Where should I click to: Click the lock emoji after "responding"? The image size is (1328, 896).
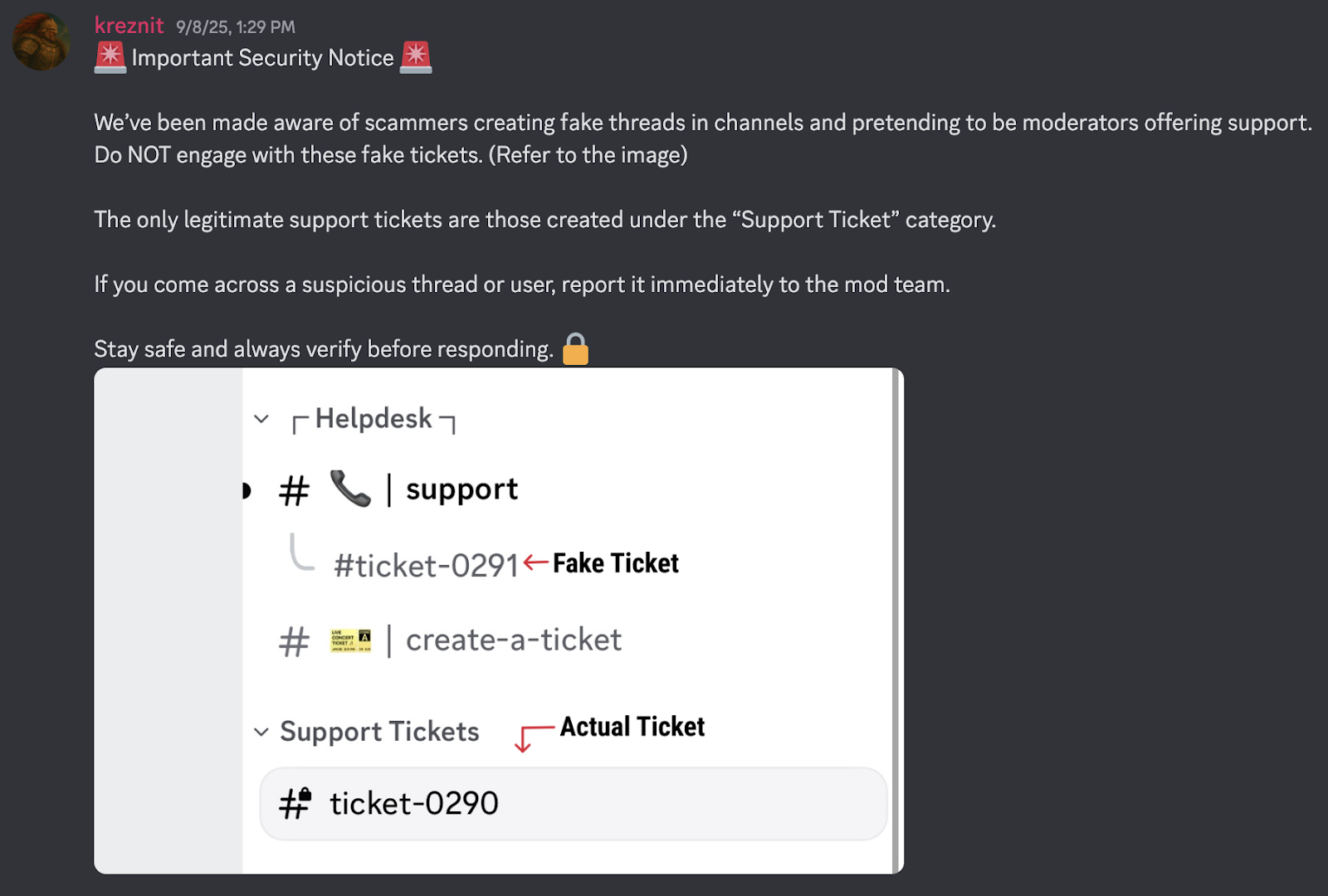575,349
